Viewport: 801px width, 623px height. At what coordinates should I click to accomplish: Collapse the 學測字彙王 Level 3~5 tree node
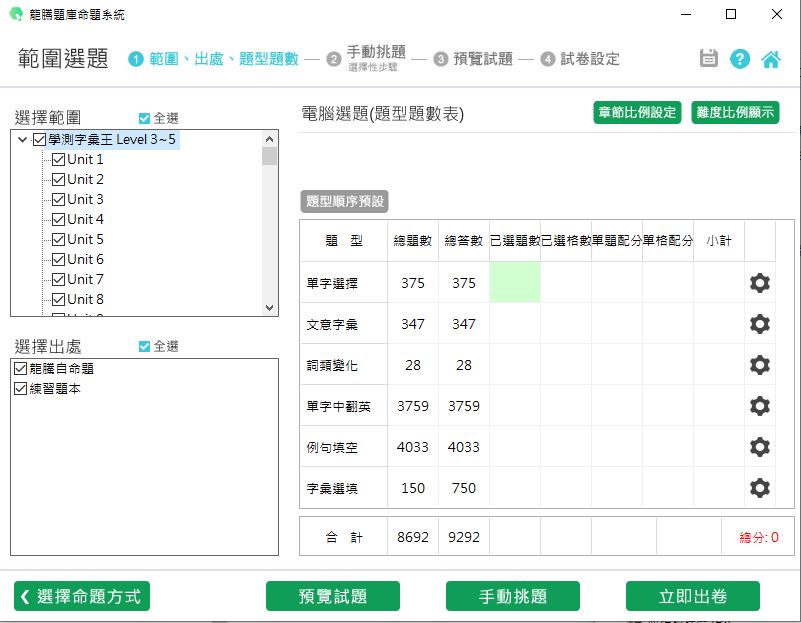(x=23, y=140)
